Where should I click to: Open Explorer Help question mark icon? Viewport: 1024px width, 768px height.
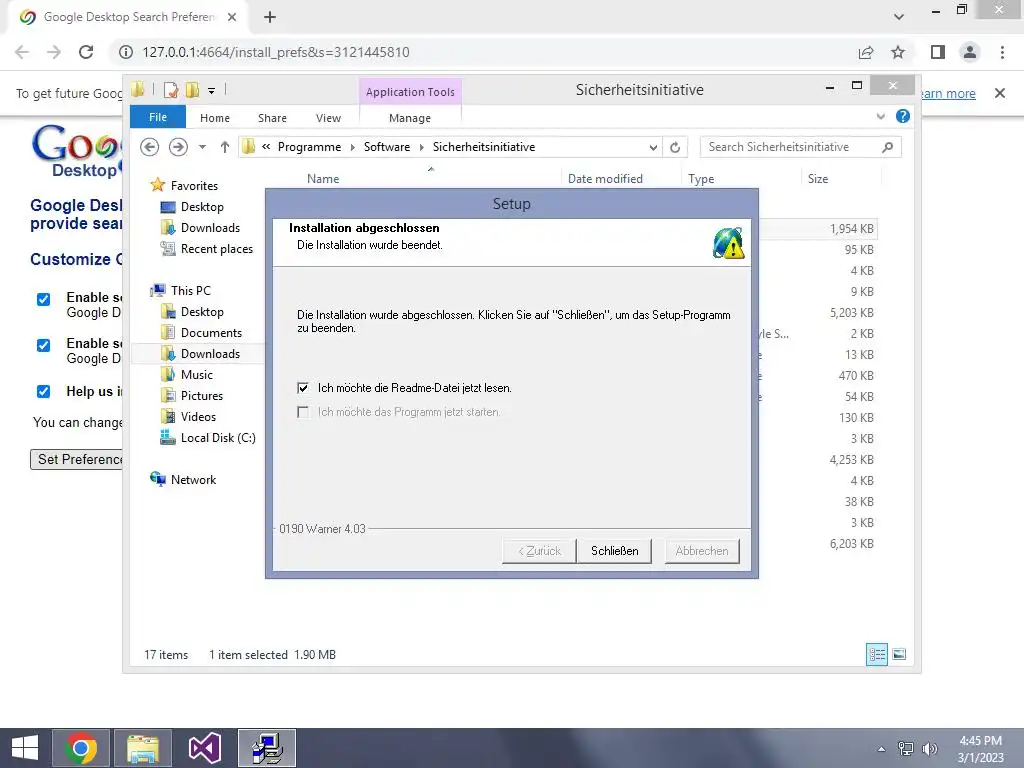point(903,116)
